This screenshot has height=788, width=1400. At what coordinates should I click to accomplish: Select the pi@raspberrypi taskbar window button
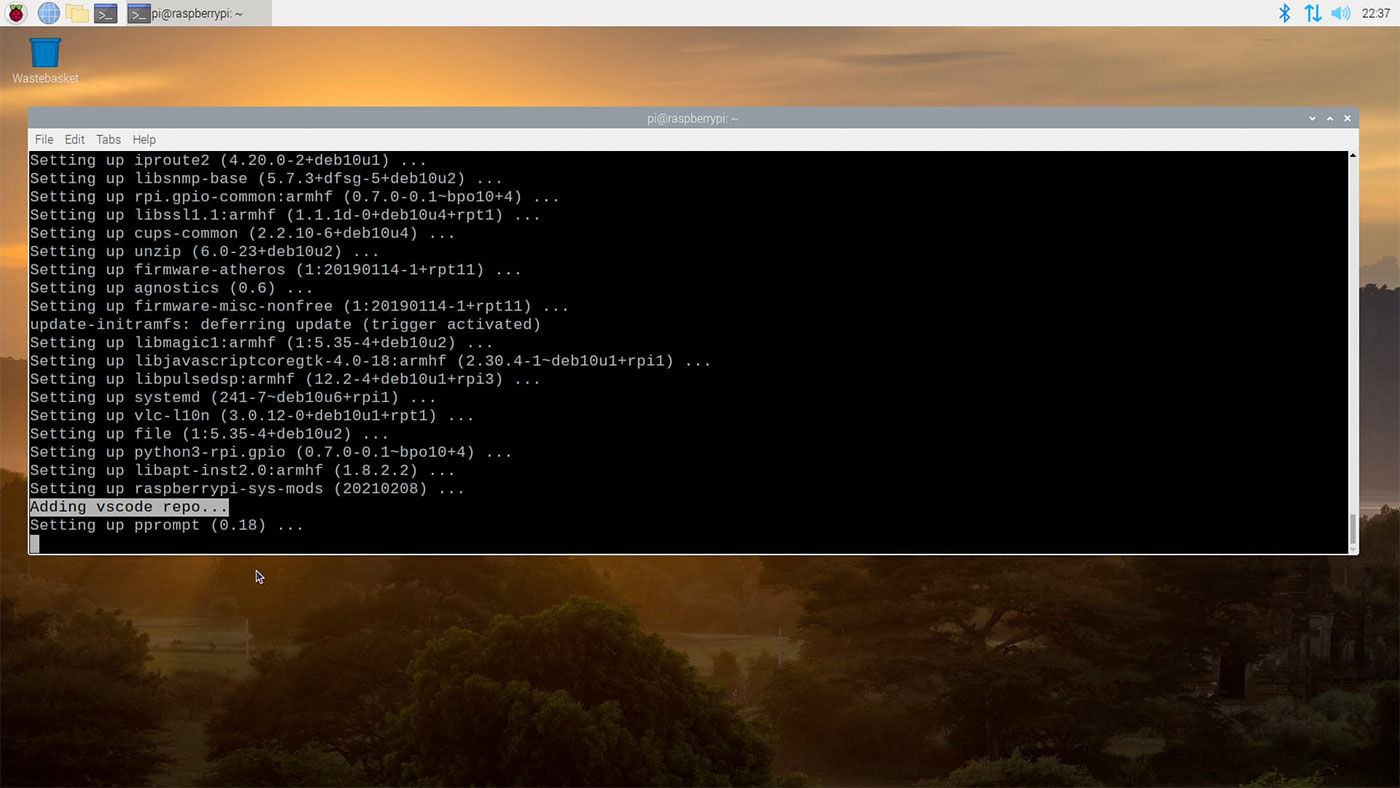pos(198,13)
